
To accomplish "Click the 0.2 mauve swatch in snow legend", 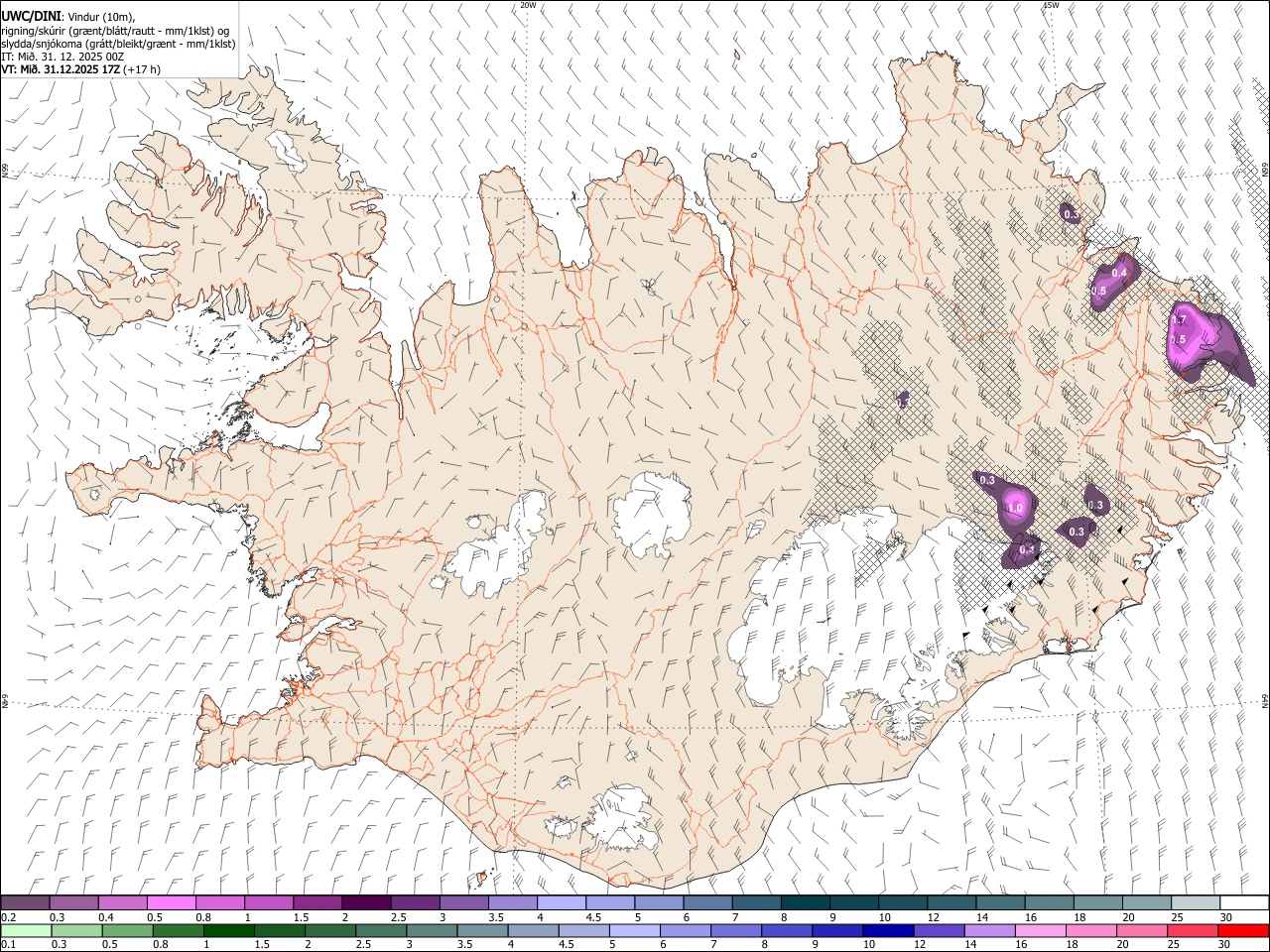I will pos(26,902).
